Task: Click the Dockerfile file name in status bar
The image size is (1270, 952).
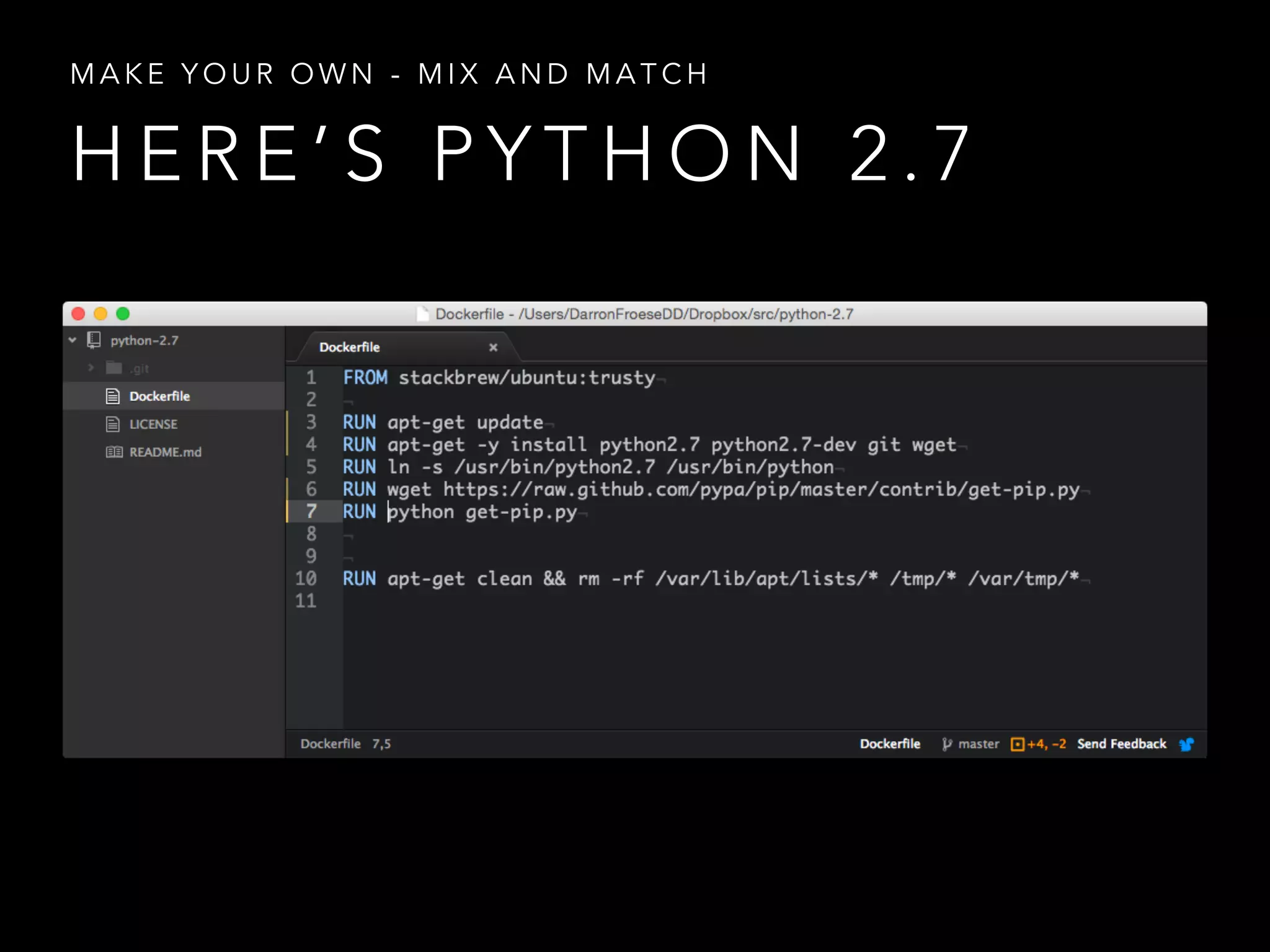Action: (331, 744)
